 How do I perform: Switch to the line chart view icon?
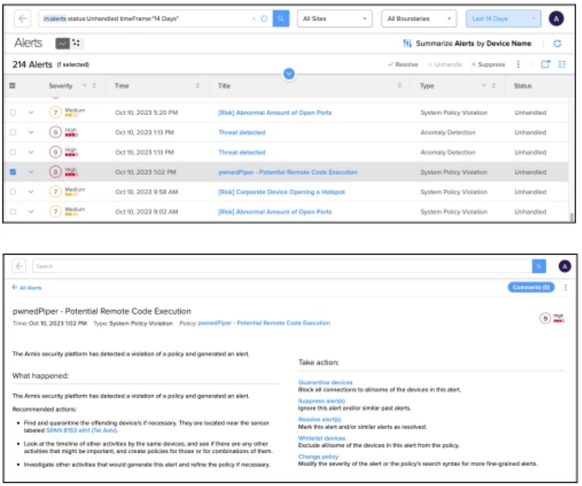point(62,43)
